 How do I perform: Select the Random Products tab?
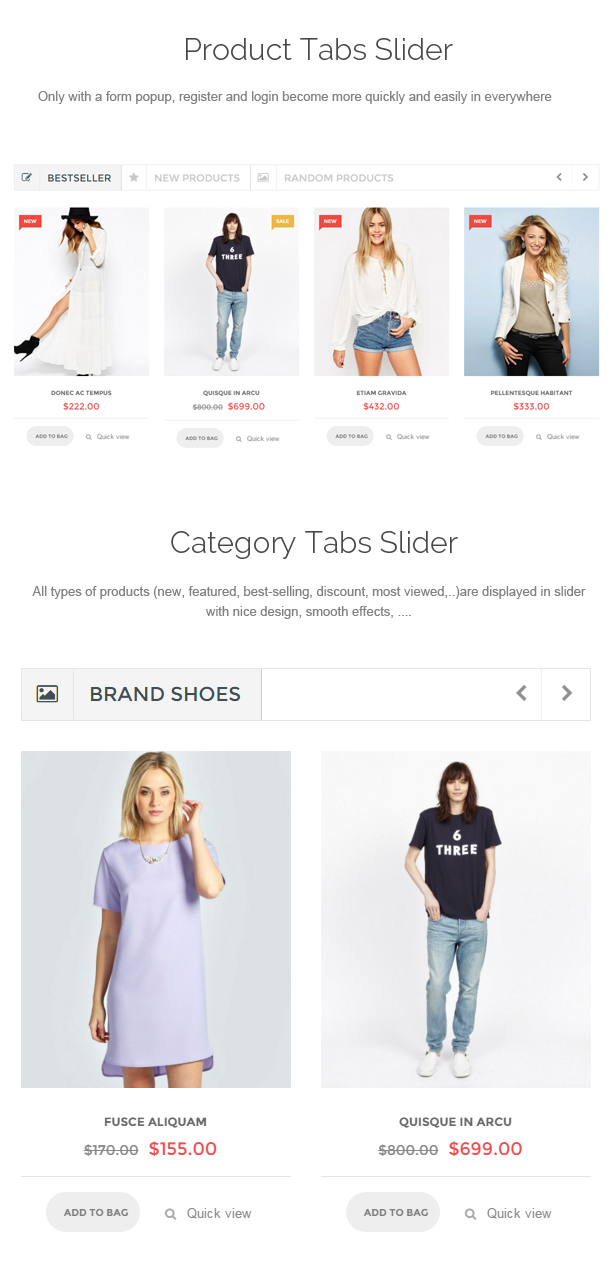click(339, 178)
